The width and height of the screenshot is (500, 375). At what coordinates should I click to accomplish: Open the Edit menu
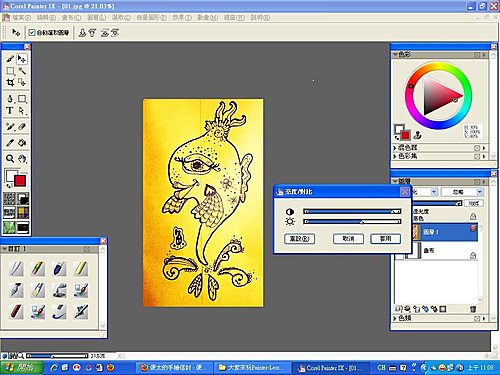click(46, 17)
